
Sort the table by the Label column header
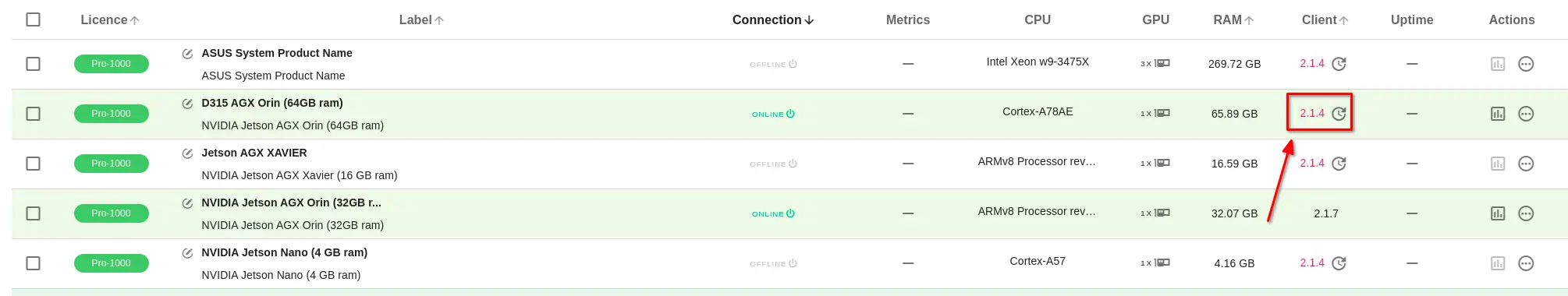coord(421,20)
